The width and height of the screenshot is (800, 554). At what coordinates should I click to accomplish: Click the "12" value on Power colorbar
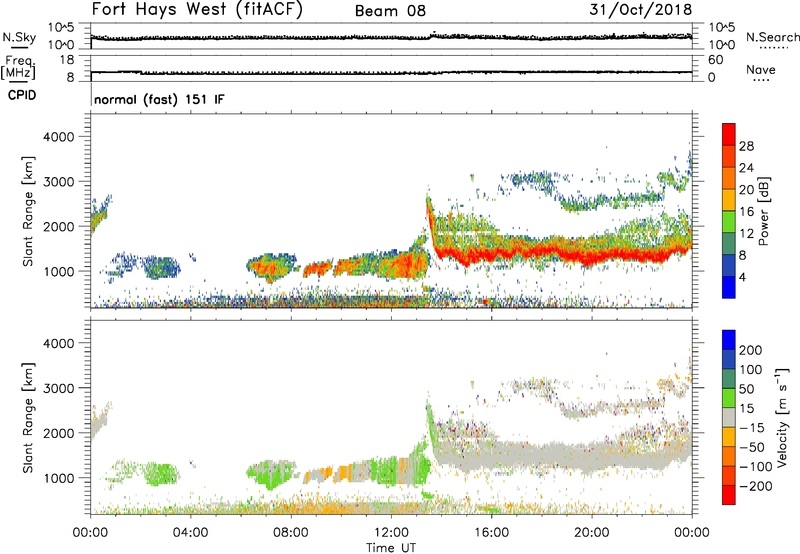(x=746, y=233)
